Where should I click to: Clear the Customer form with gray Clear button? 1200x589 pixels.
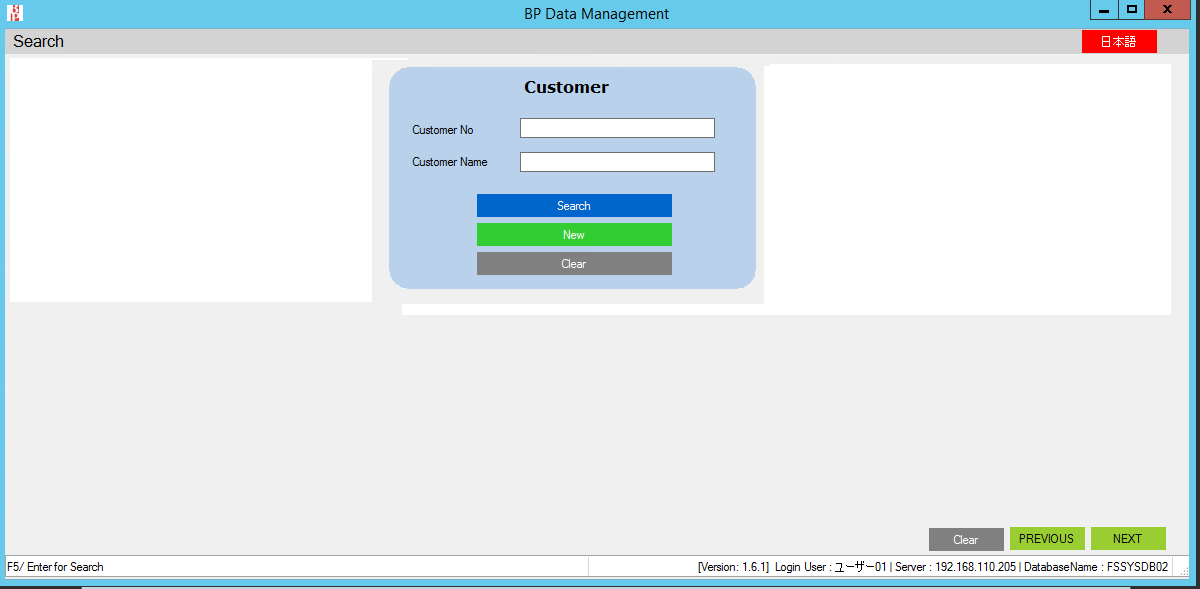[574, 264]
